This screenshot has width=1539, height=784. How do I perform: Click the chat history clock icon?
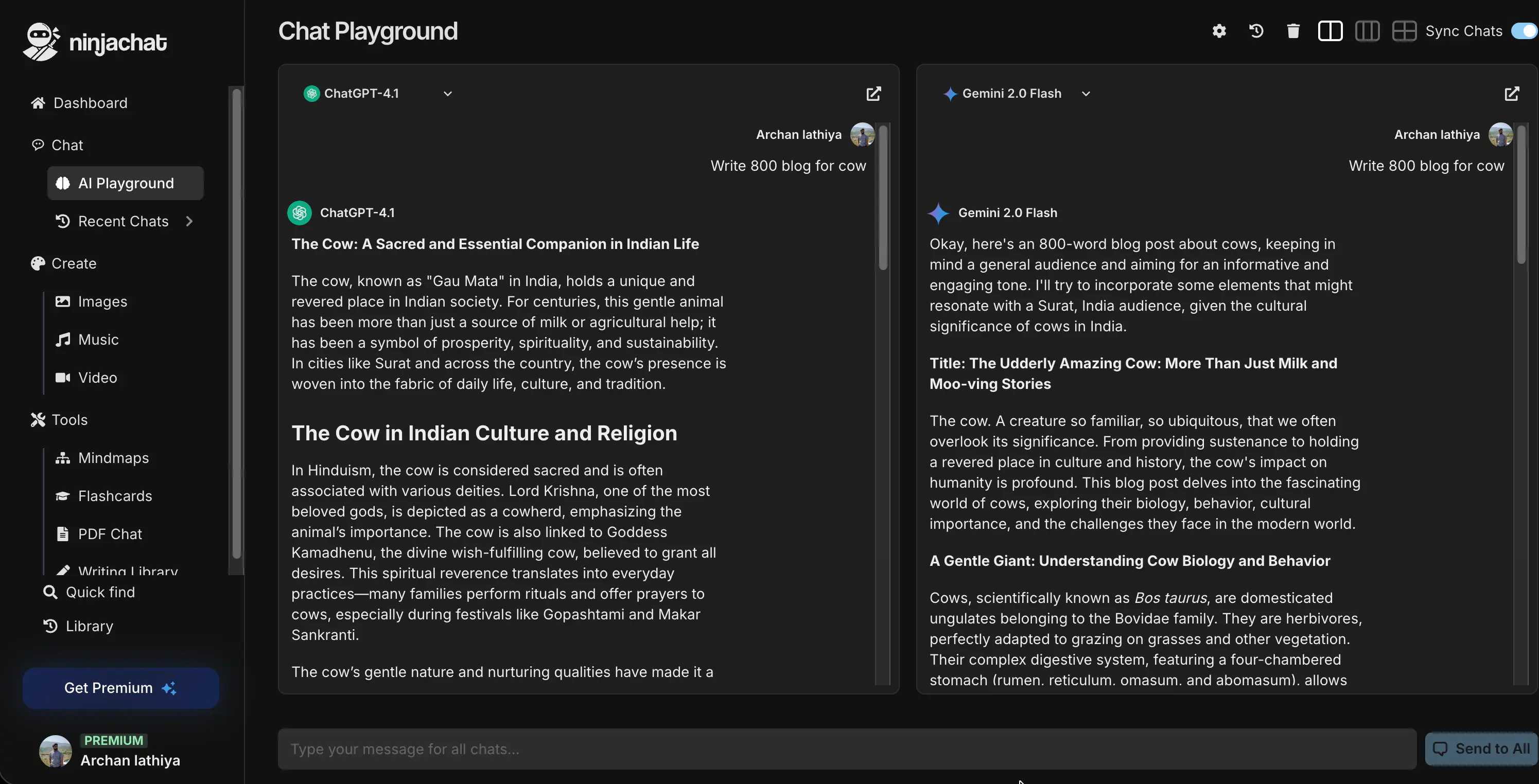[x=1256, y=31]
